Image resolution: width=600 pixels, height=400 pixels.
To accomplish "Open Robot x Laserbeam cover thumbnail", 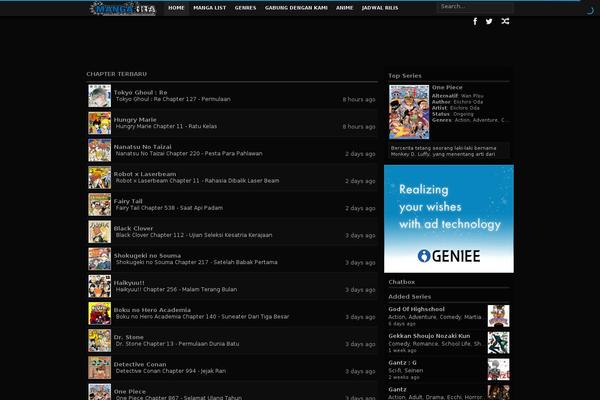I will click(x=99, y=177).
